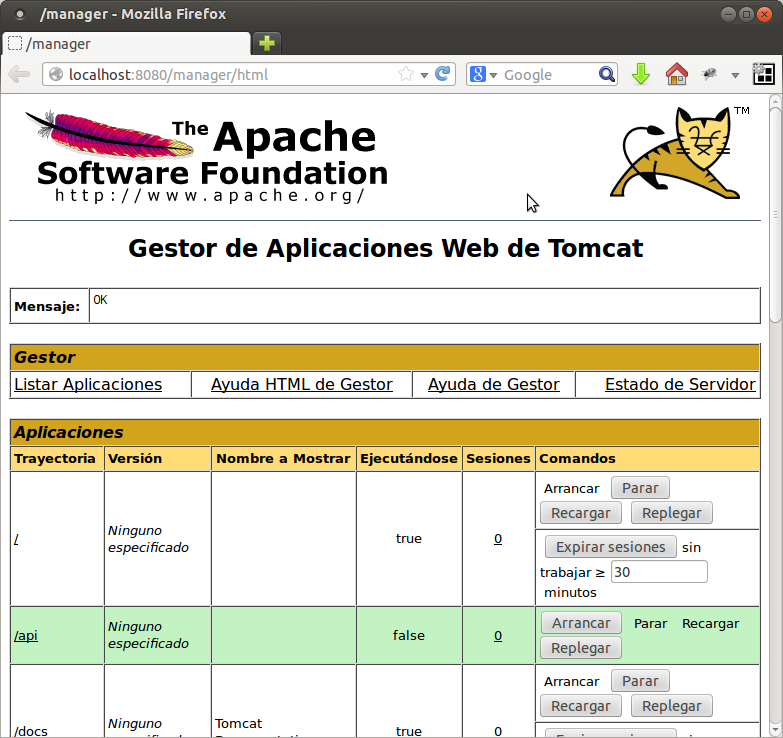Click the Apache Software Foundation logo
This screenshot has width=783, height=738.
click(207, 156)
